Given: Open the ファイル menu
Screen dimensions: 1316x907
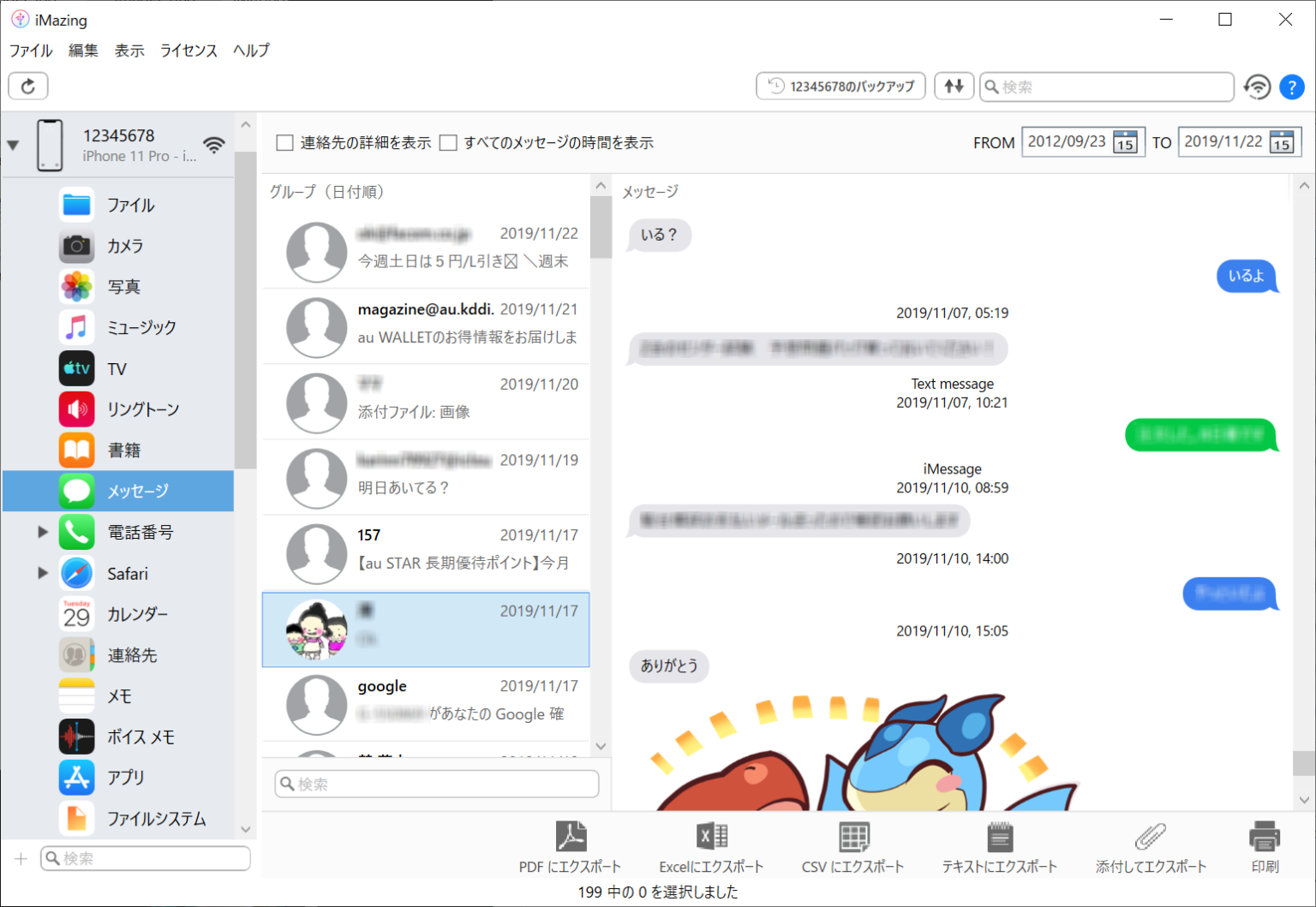Looking at the screenshot, I should tap(30, 51).
